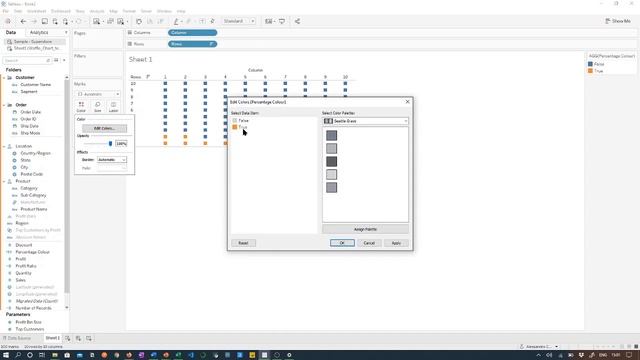The width and height of the screenshot is (640, 360).
Task: Pick the first palette gray swatch
Action: (x=331, y=136)
